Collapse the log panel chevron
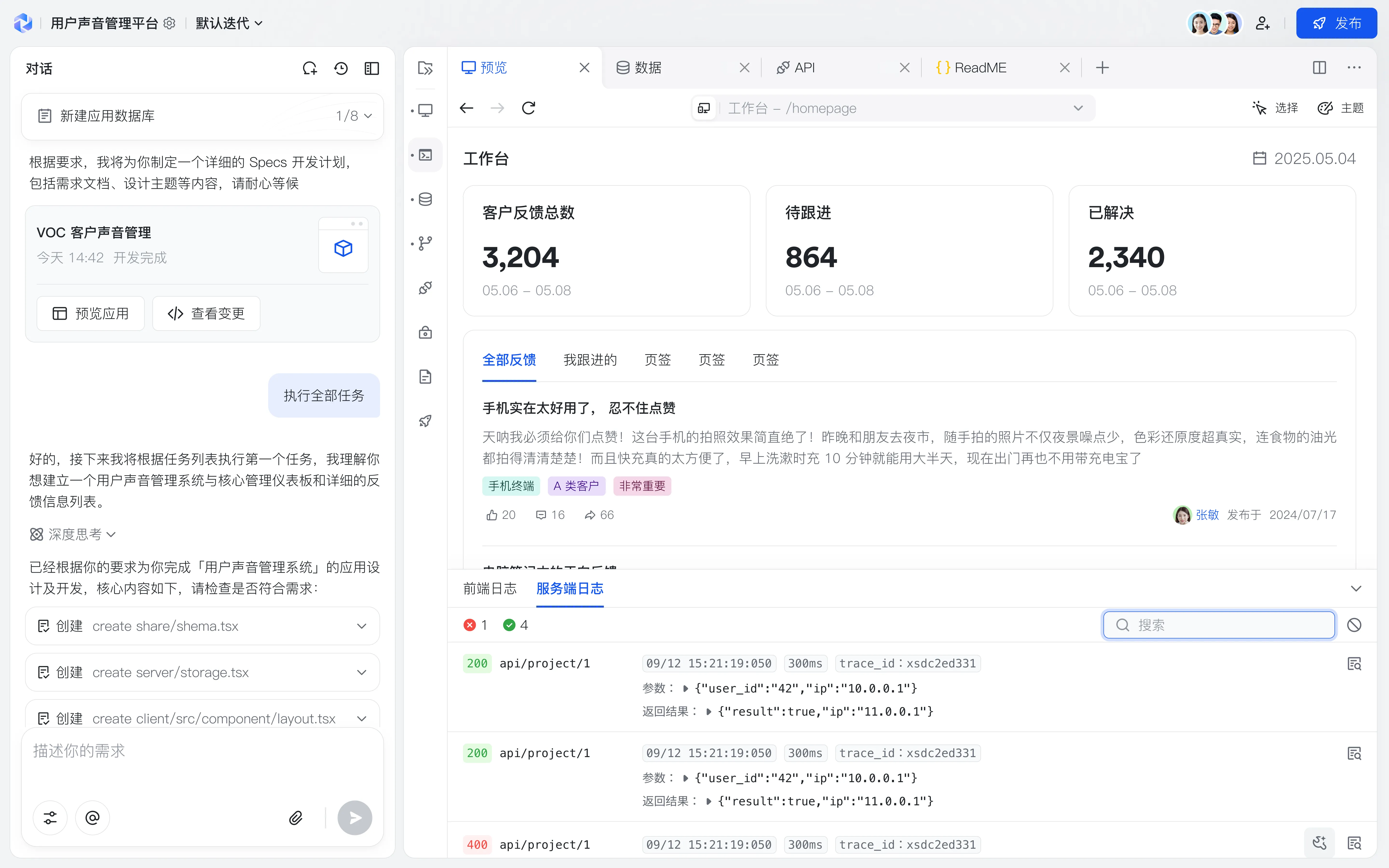 point(1356,588)
